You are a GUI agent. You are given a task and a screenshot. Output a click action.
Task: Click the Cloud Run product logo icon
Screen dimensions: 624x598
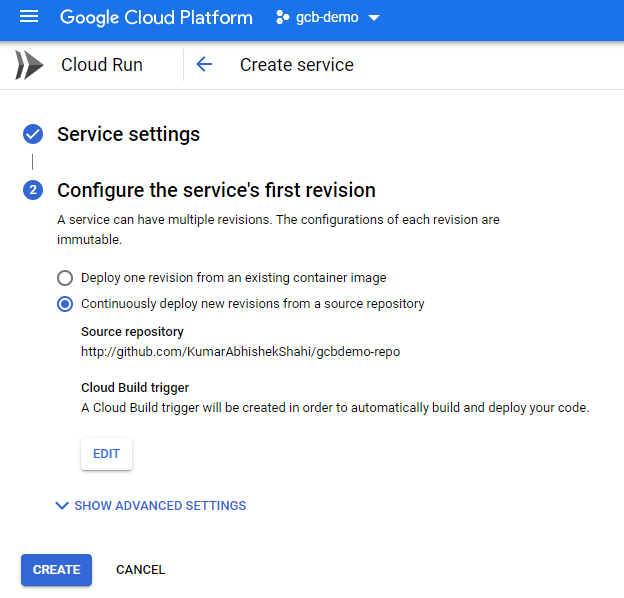(29, 65)
